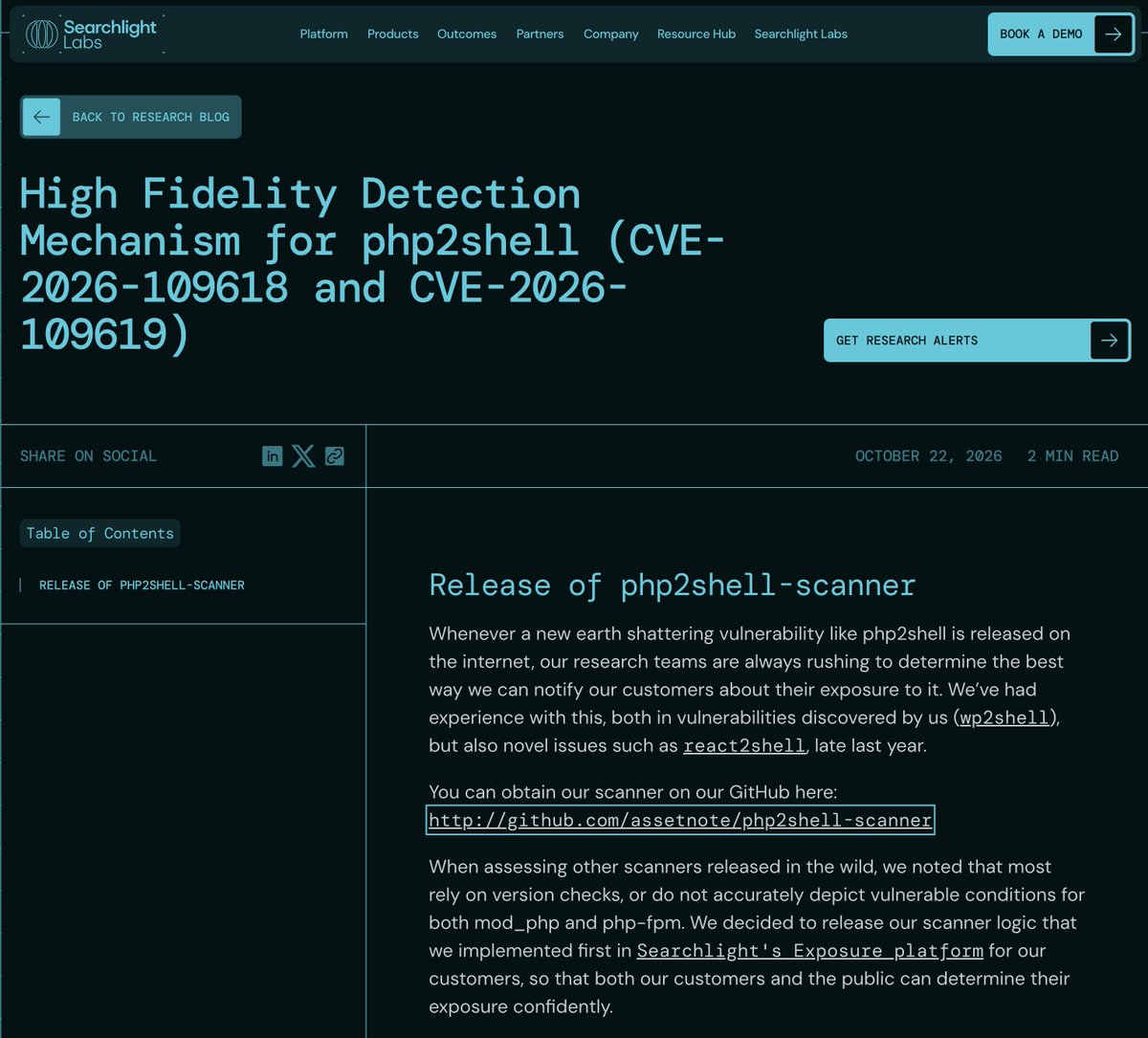Viewport: 1148px width, 1038px height.
Task: Jump to RELEASE OF PHP2SHELL-SCANNER section
Action: (142, 585)
